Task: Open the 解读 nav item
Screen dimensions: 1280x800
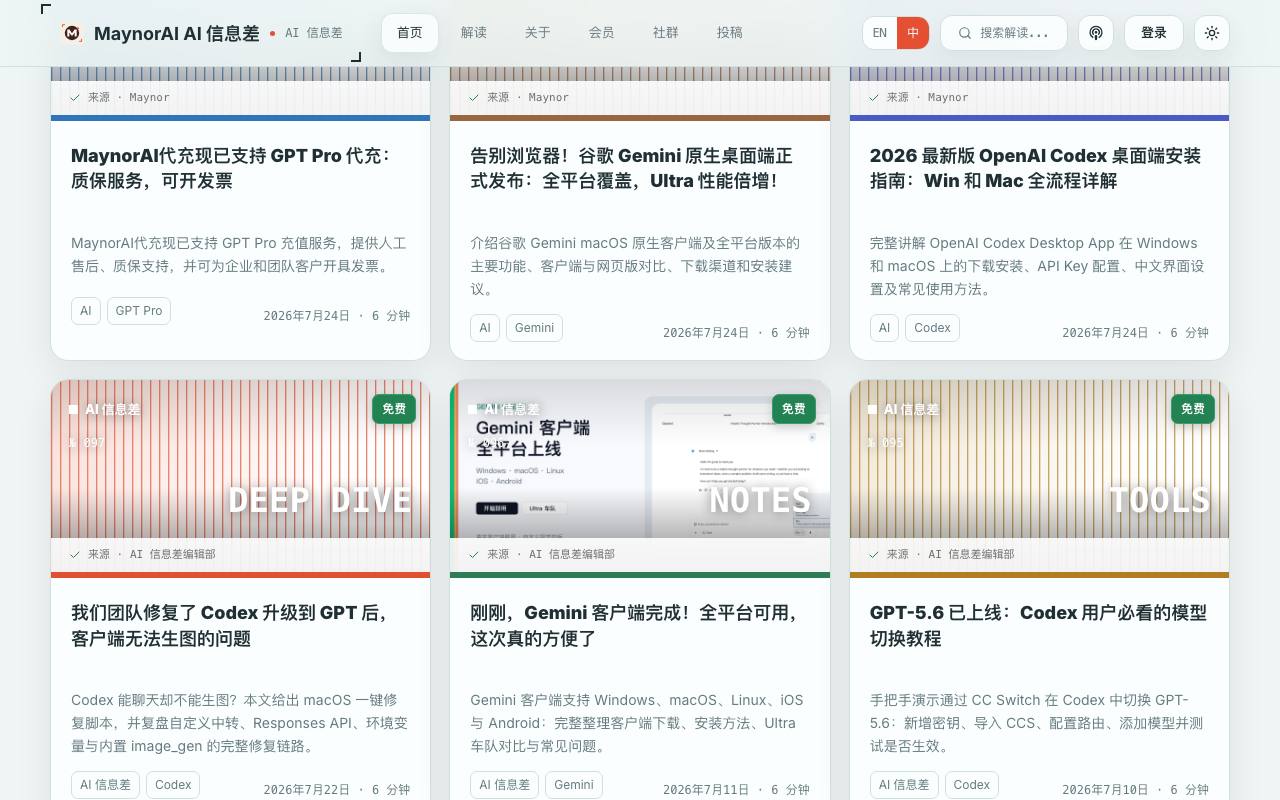Action: coord(474,33)
